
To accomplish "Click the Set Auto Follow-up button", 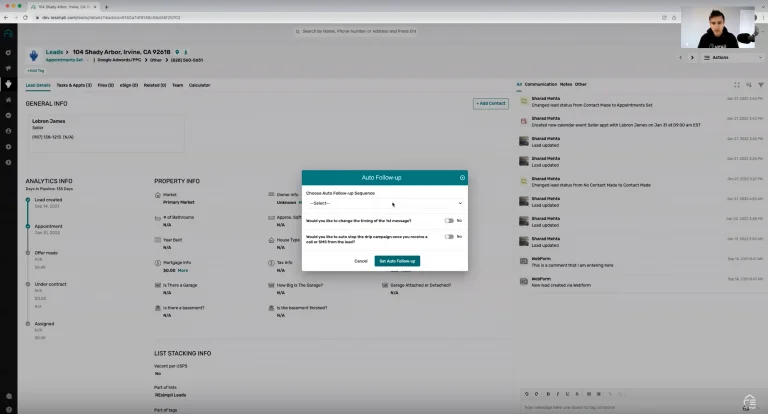I will point(397,261).
